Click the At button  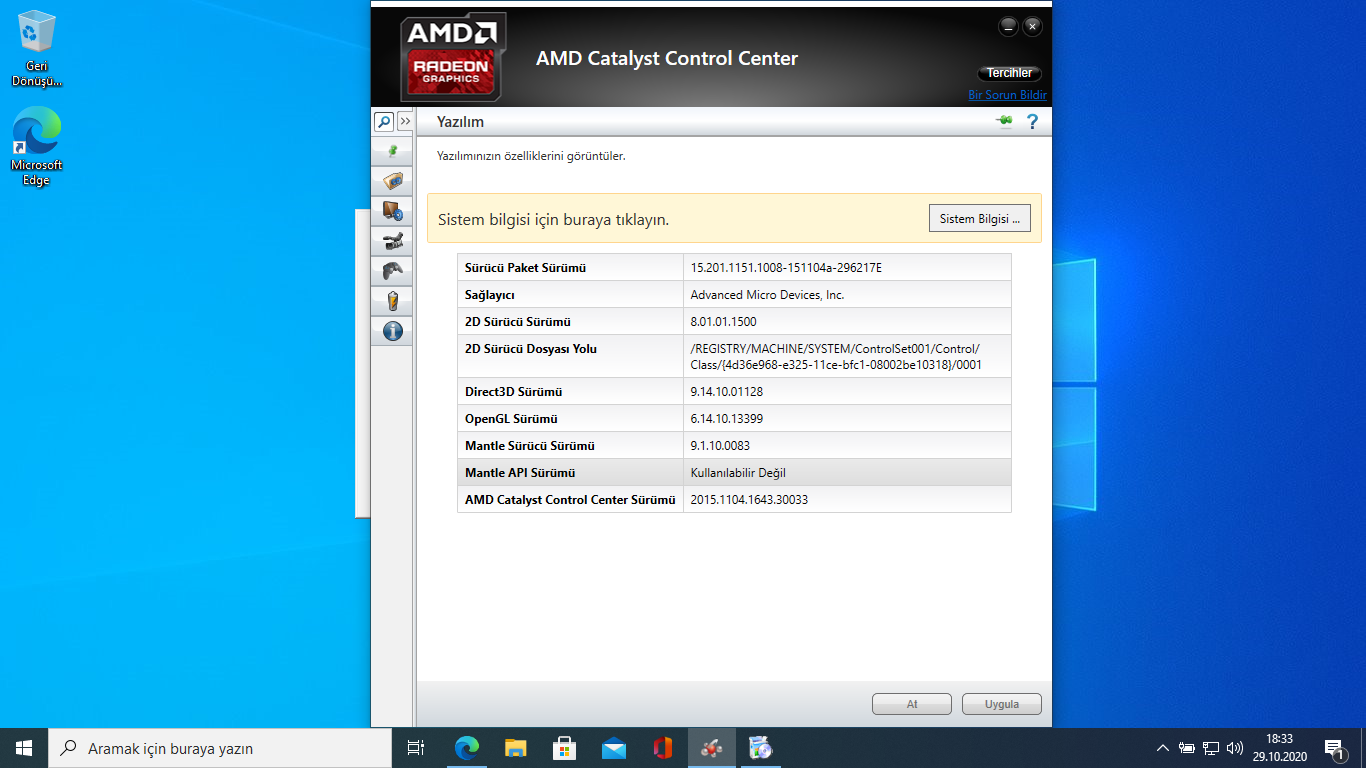(x=912, y=704)
